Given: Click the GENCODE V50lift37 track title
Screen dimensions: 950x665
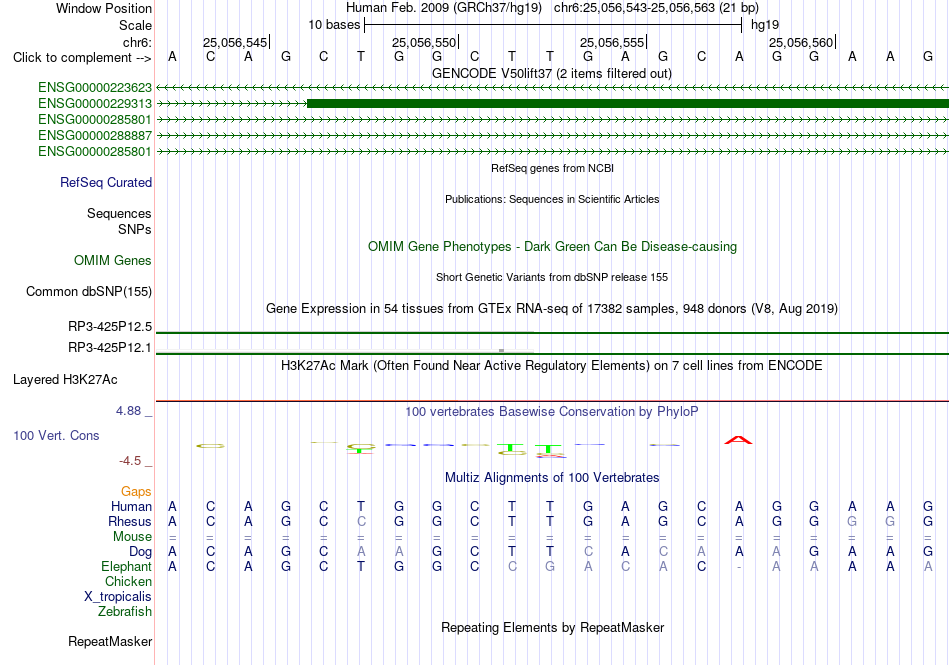Looking at the screenshot, I should (x=552, y=74).
